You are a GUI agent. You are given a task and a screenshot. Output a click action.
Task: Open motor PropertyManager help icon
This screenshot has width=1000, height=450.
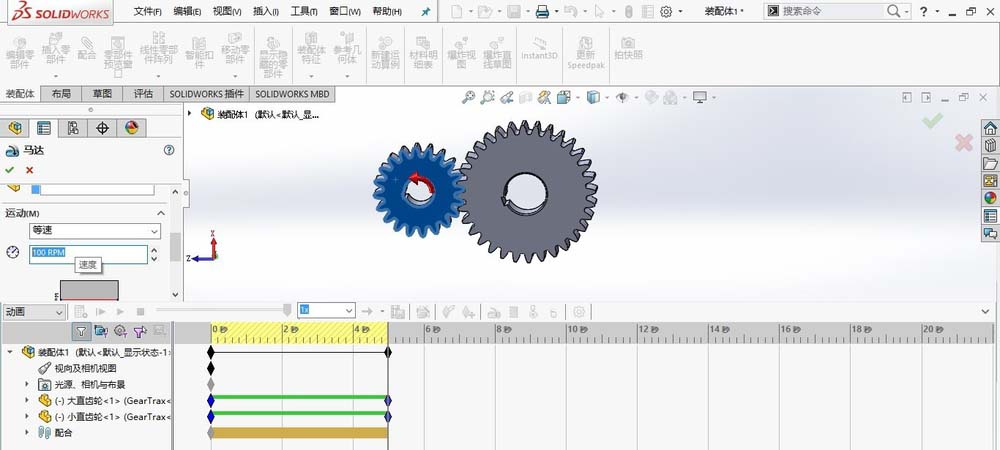(x=169, y=150)
